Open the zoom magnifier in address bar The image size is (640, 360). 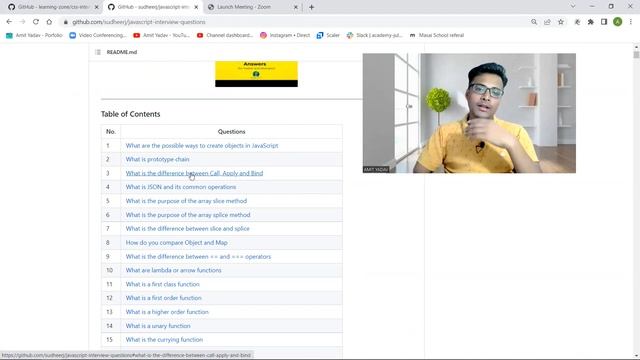pyautogui.click(x=534, y=22)
